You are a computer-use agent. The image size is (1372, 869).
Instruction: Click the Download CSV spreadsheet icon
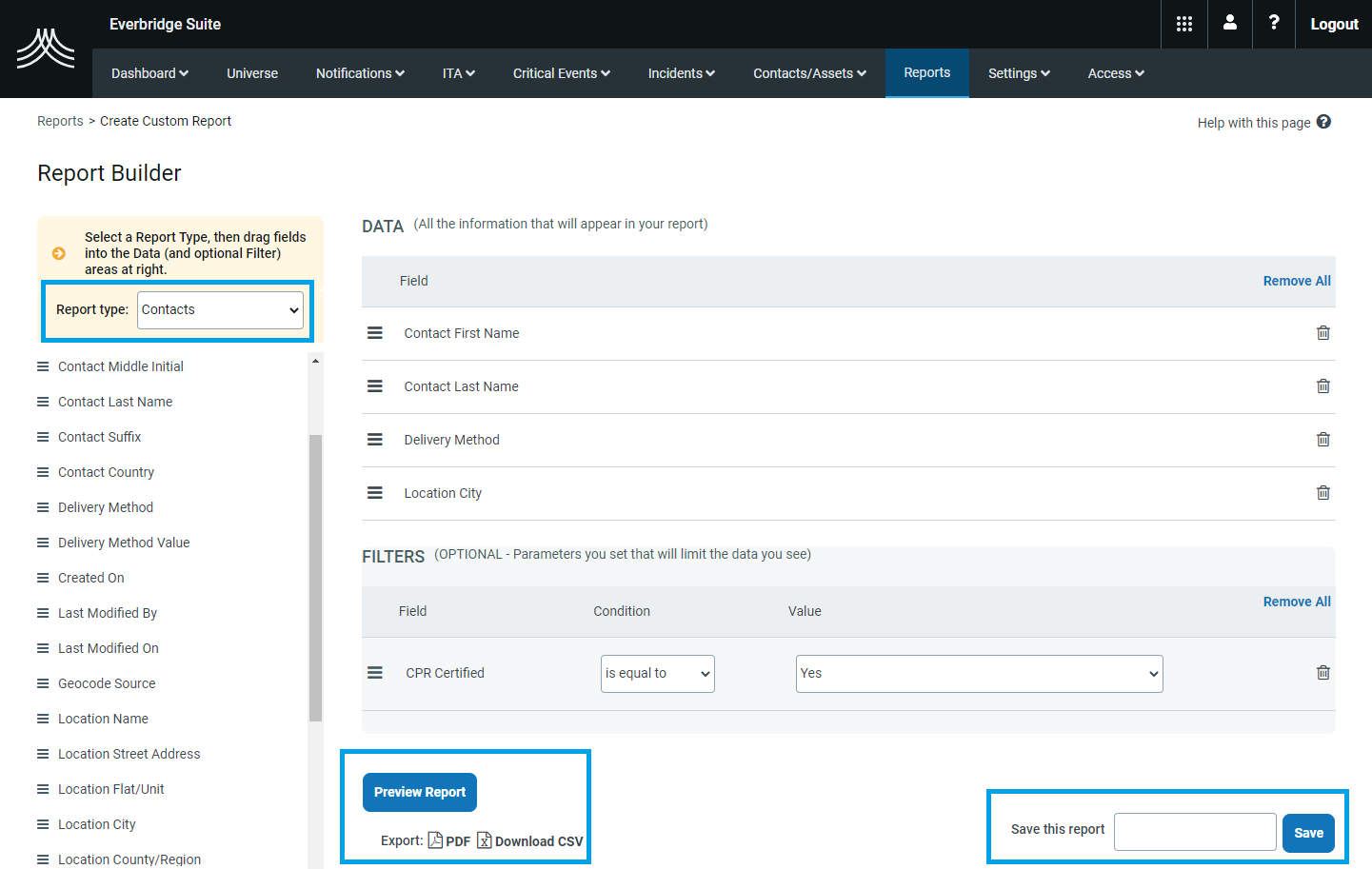pyautogui.click(x=485, y=839)
